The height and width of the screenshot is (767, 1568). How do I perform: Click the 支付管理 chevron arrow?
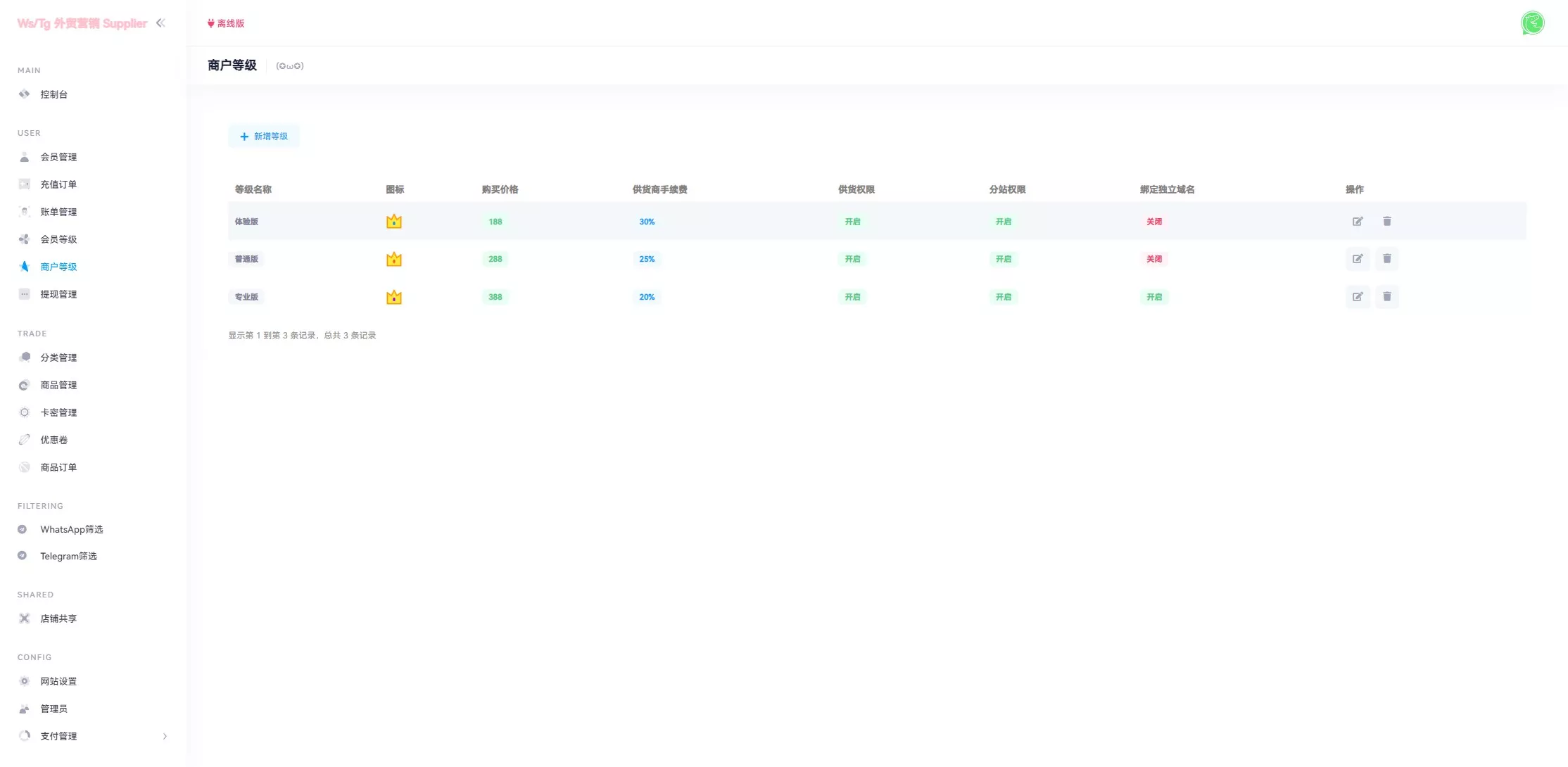pyautogui.click(x=165, y=736)
